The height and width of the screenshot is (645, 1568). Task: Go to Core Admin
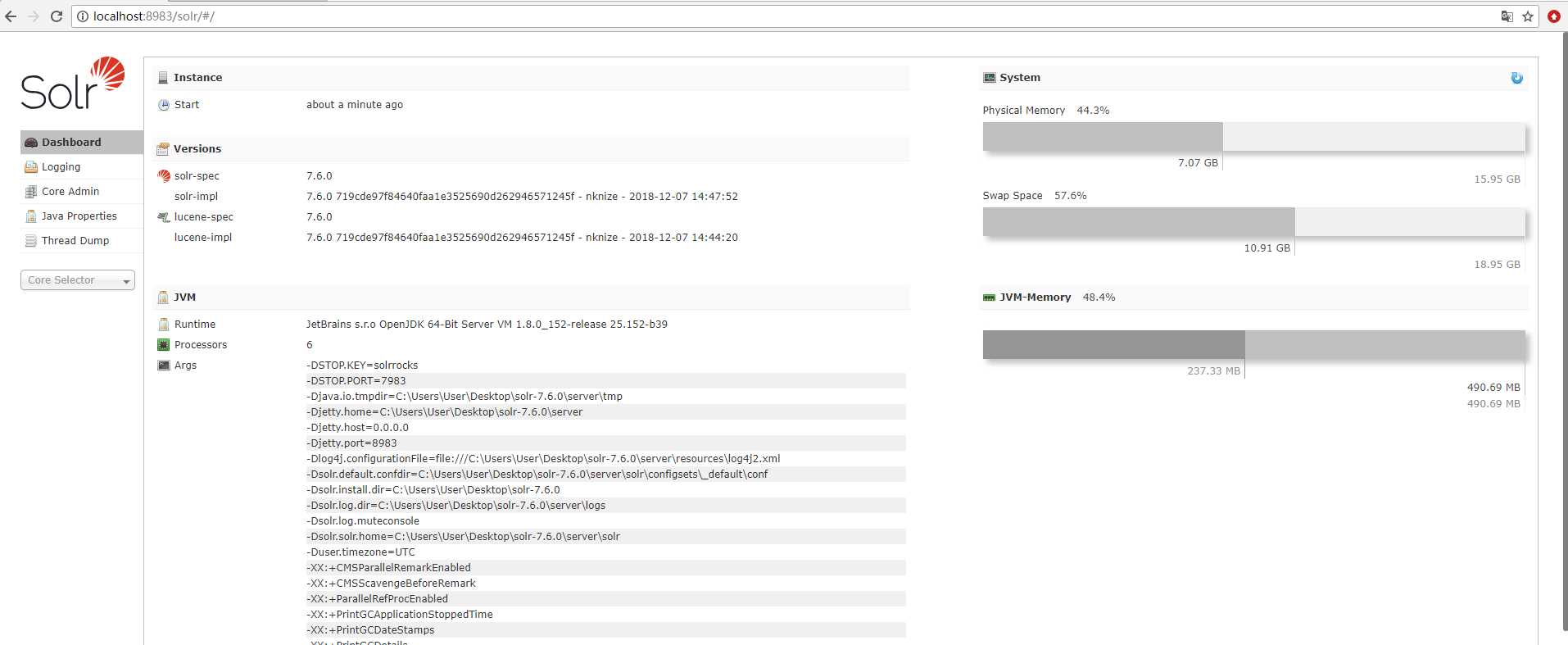click(x=82, y=191)
